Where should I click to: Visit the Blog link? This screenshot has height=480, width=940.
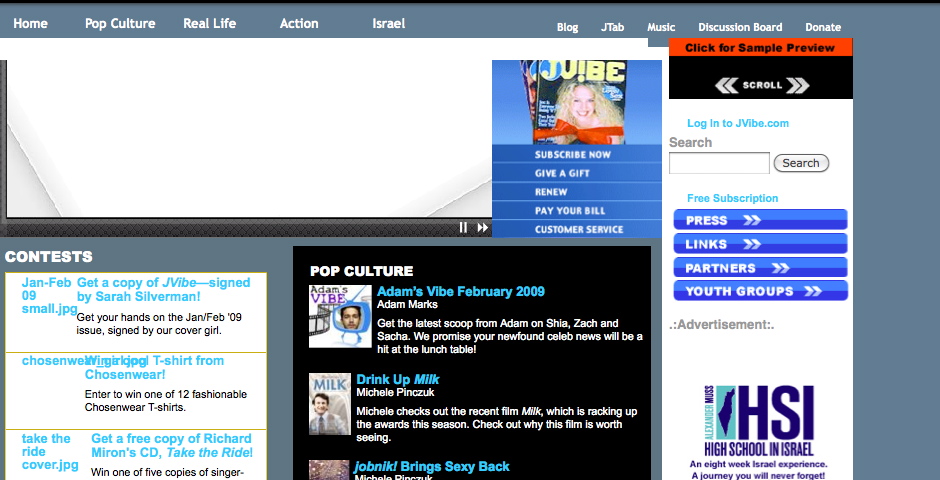point(567,27)
